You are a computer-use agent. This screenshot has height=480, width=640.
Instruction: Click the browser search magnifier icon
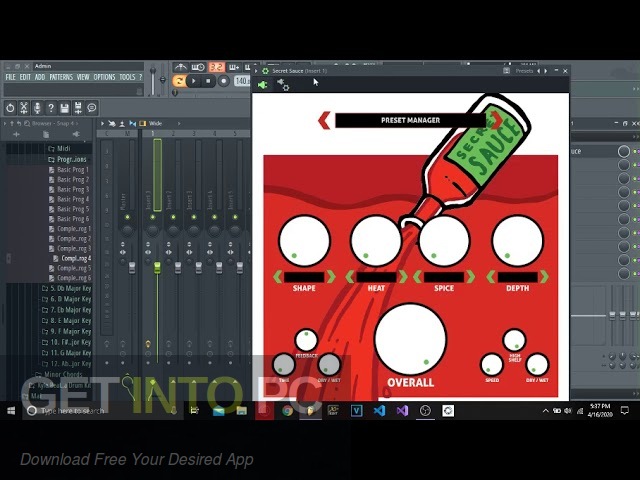(27, 123)
